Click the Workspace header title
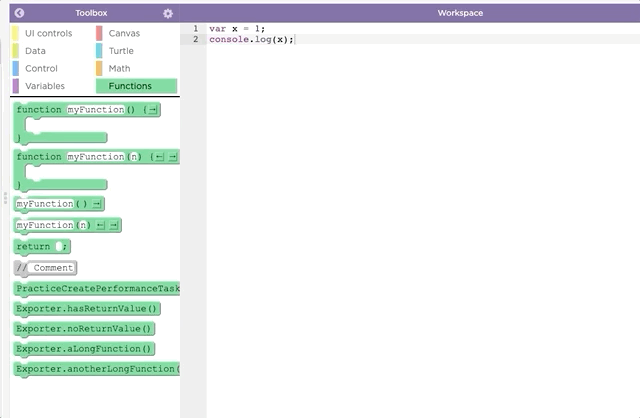Image resolution: width=640 pixels, height=418 pixels. [460, 13]
